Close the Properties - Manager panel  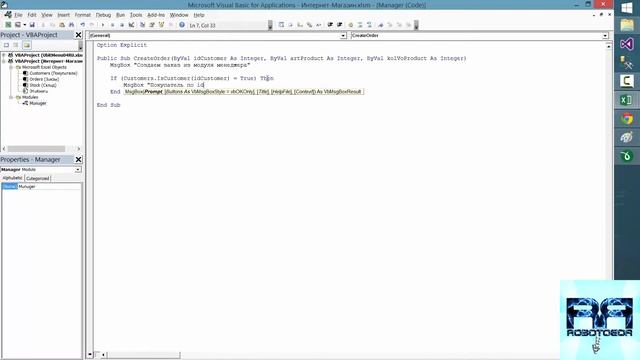(78, 160)
